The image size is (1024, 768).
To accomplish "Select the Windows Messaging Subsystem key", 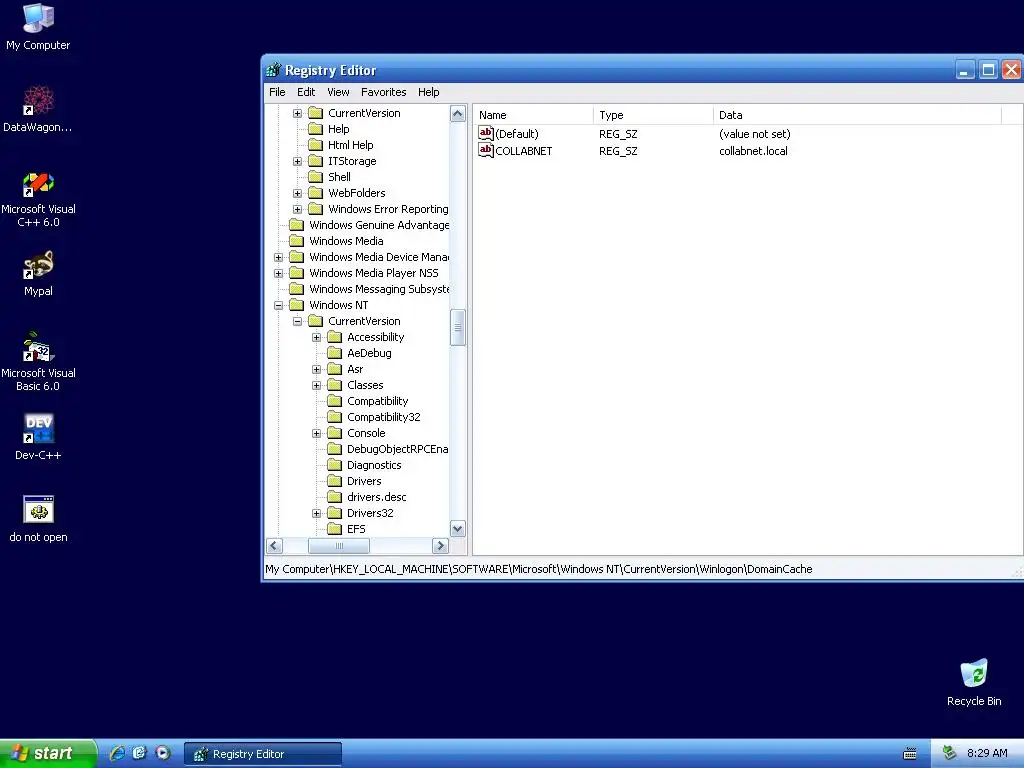I will pos(379,289).
